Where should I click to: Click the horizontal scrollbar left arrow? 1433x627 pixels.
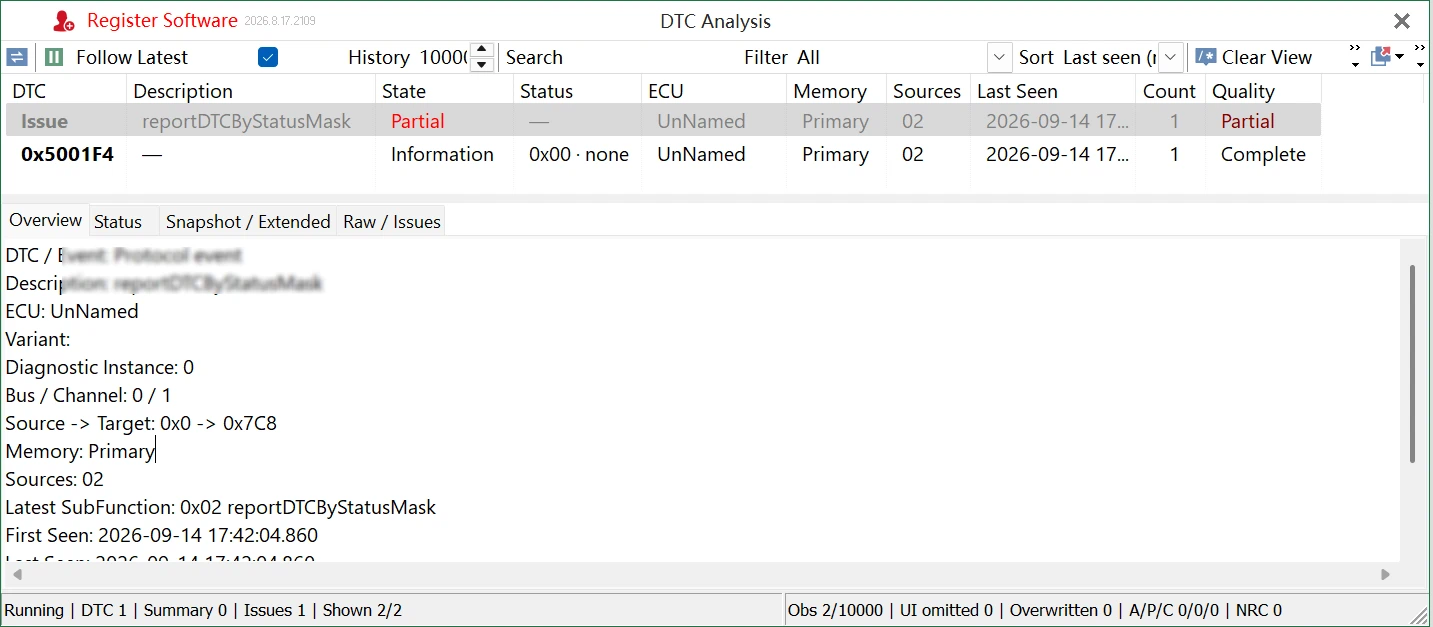coord(17,574)
